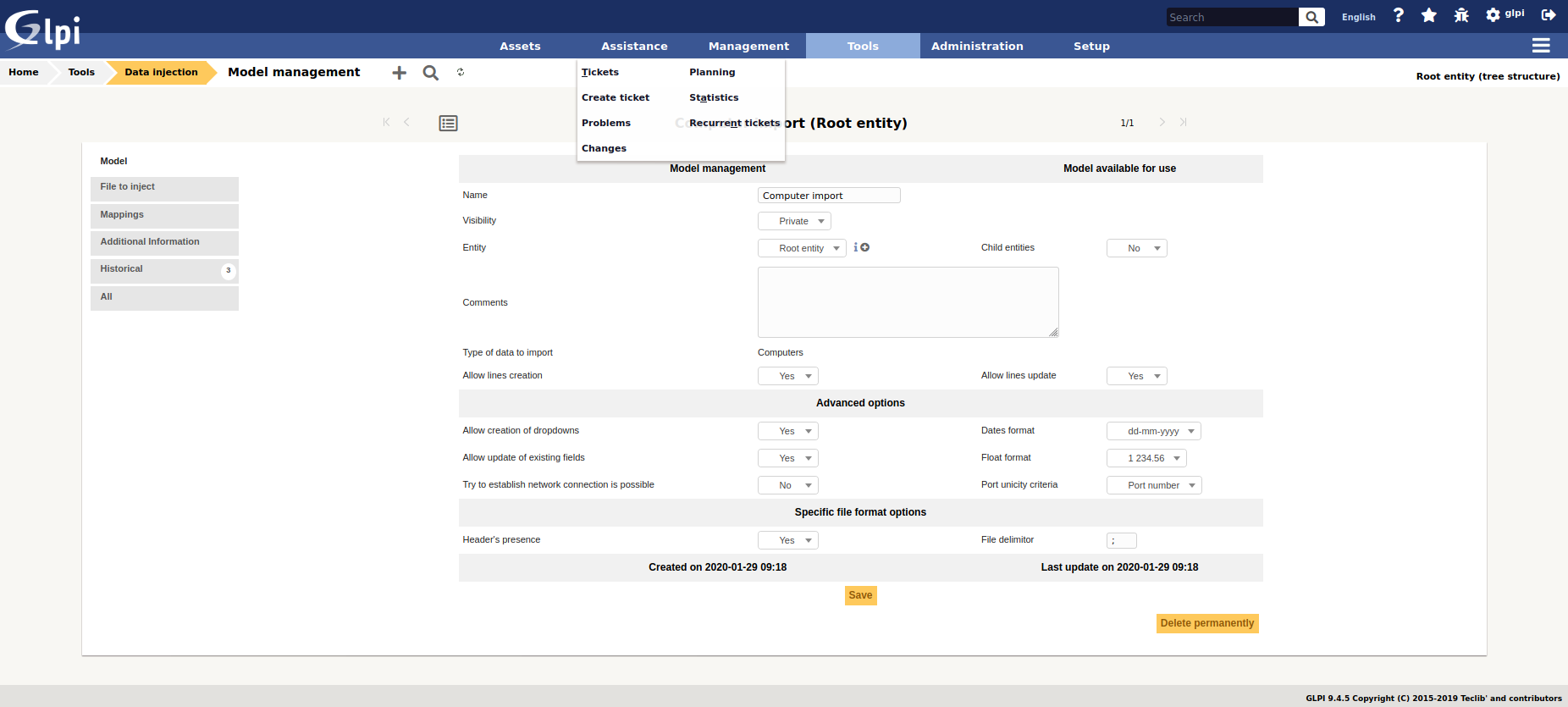The height and width of the screenshot is (707, 1568).
Task: Open help via the question mark icon
Action: 1398,15
